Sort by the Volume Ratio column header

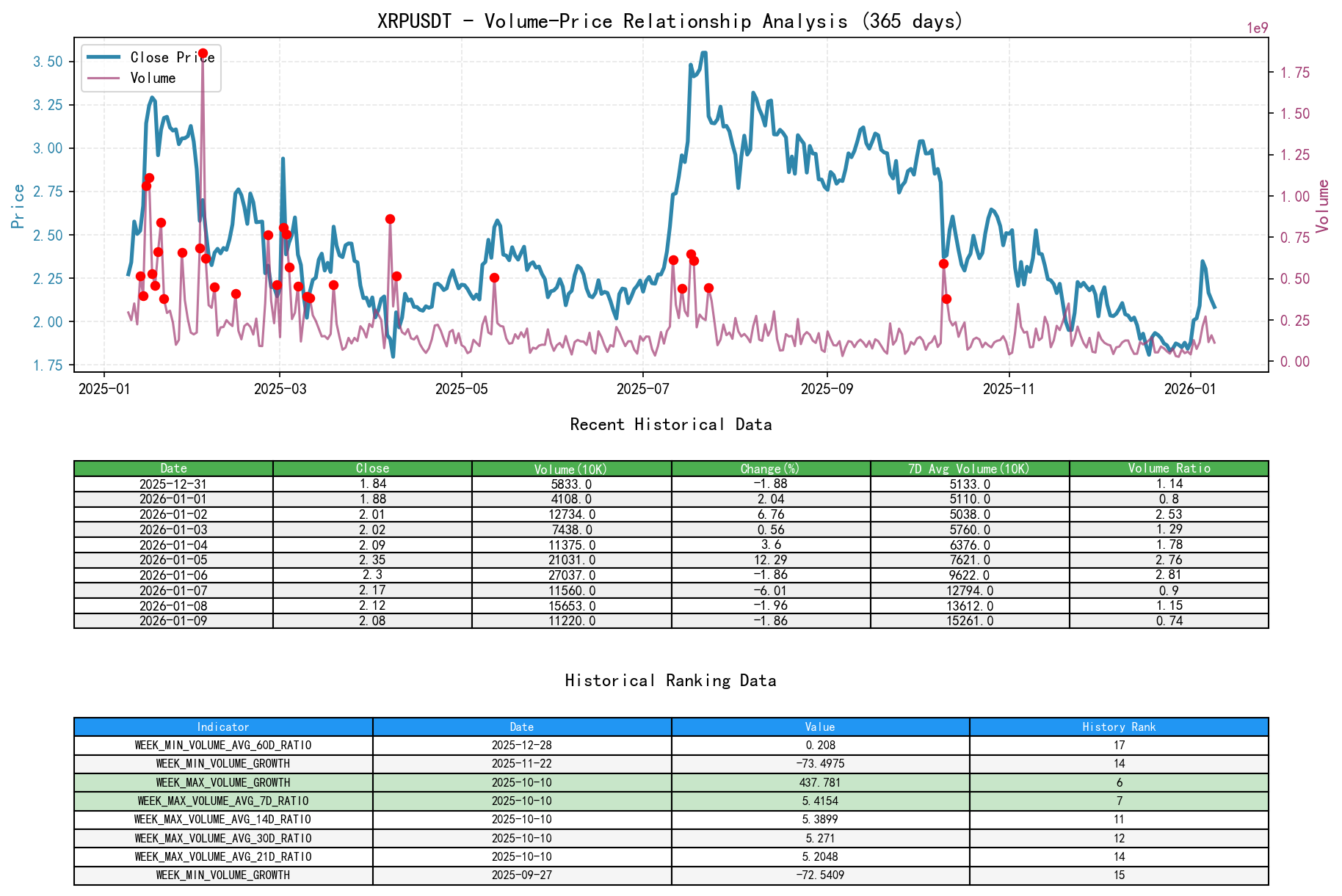pyautogui.click(x=1169, y=468)
